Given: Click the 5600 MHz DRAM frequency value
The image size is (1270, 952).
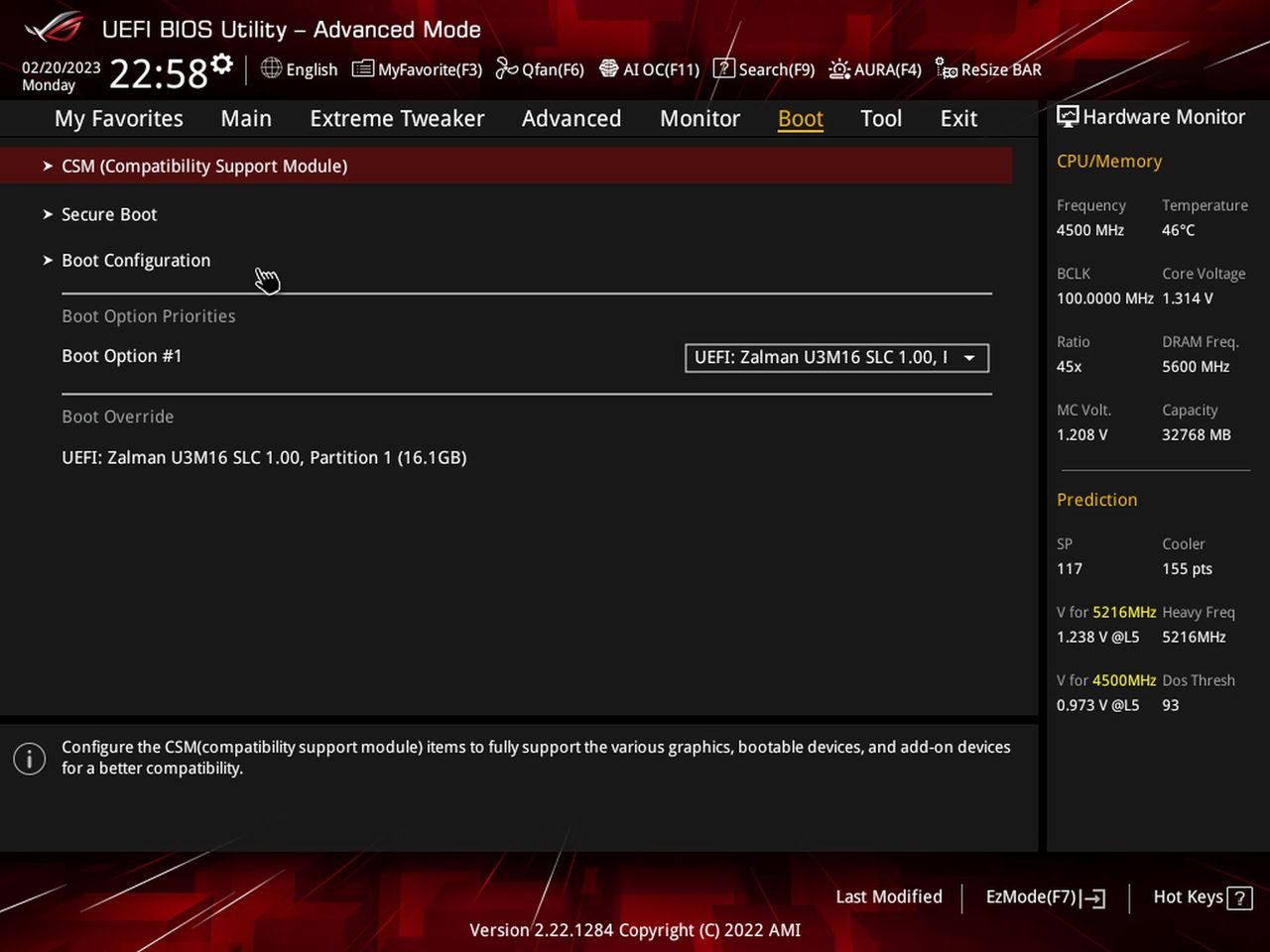Looking at the screenshot, I should click(1196, 367).
